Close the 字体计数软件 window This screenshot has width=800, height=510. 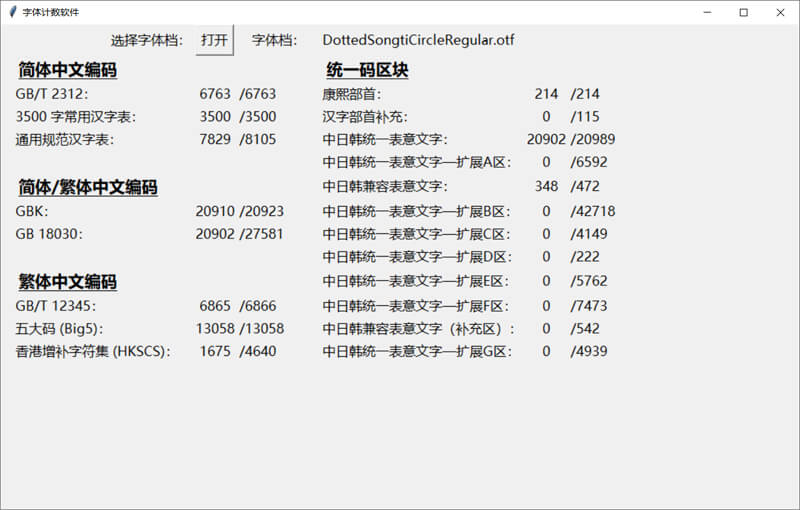click(778, 12)
